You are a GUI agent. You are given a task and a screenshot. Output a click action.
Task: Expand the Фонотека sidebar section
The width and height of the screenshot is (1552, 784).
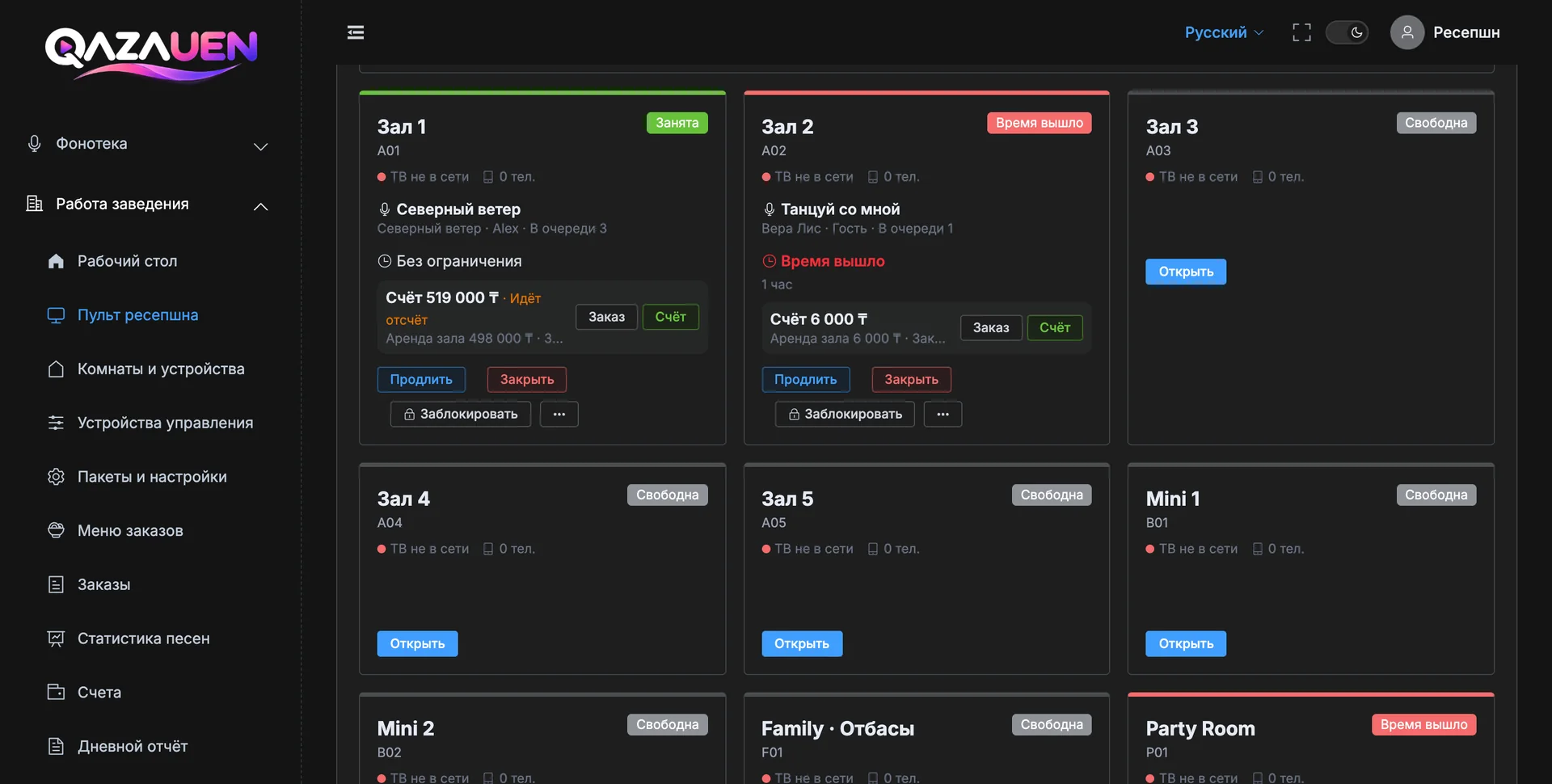(147, 144)
